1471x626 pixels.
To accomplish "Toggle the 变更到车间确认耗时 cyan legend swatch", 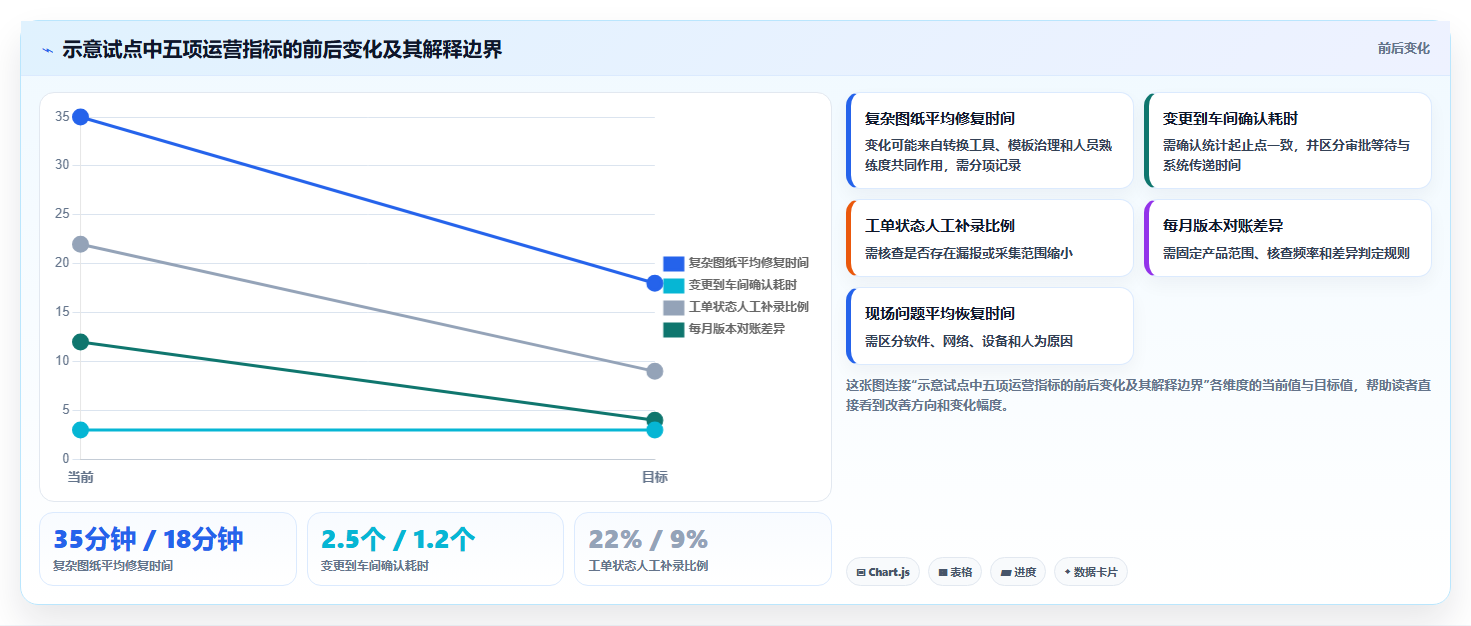I will tap(673, 285).
